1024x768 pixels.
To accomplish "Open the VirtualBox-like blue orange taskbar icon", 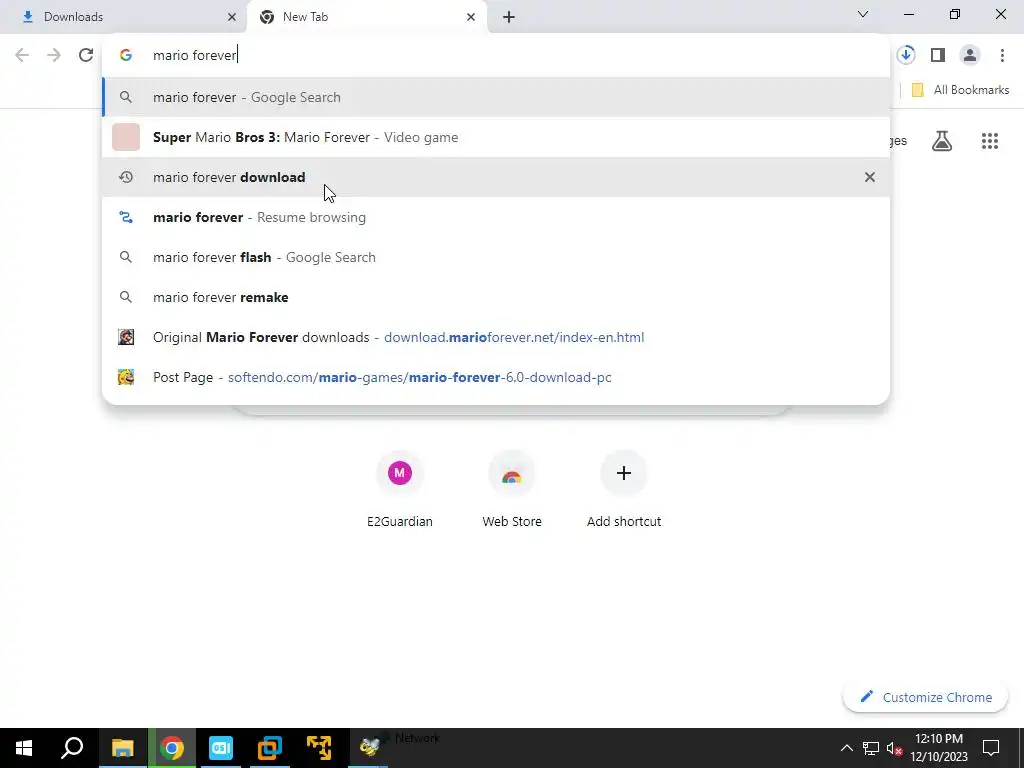I will click(x=270, y=748).
